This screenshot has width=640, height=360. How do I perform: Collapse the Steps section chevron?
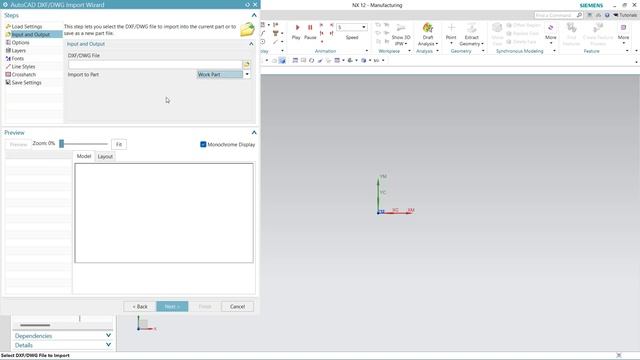point(254,15)
